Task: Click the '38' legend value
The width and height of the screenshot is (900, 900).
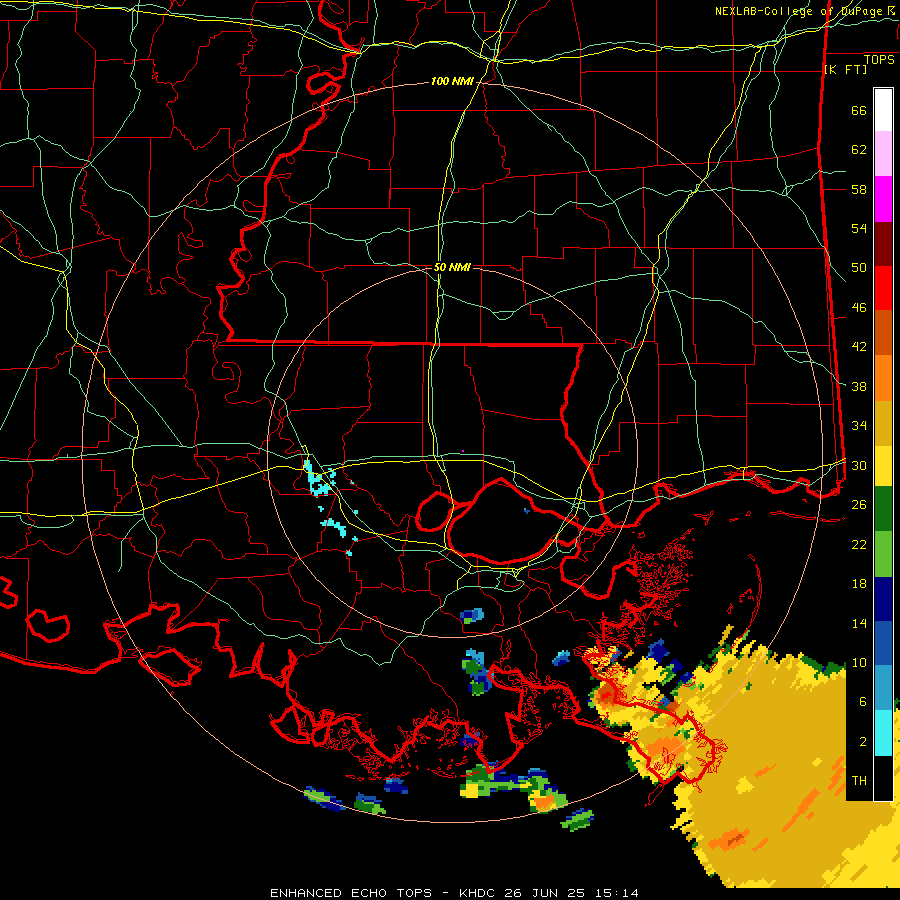Action: coord(859,386)
